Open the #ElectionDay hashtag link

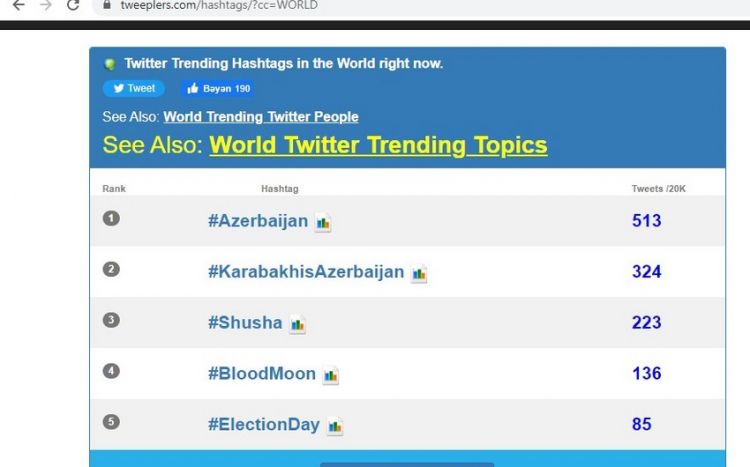click(264, 425)
